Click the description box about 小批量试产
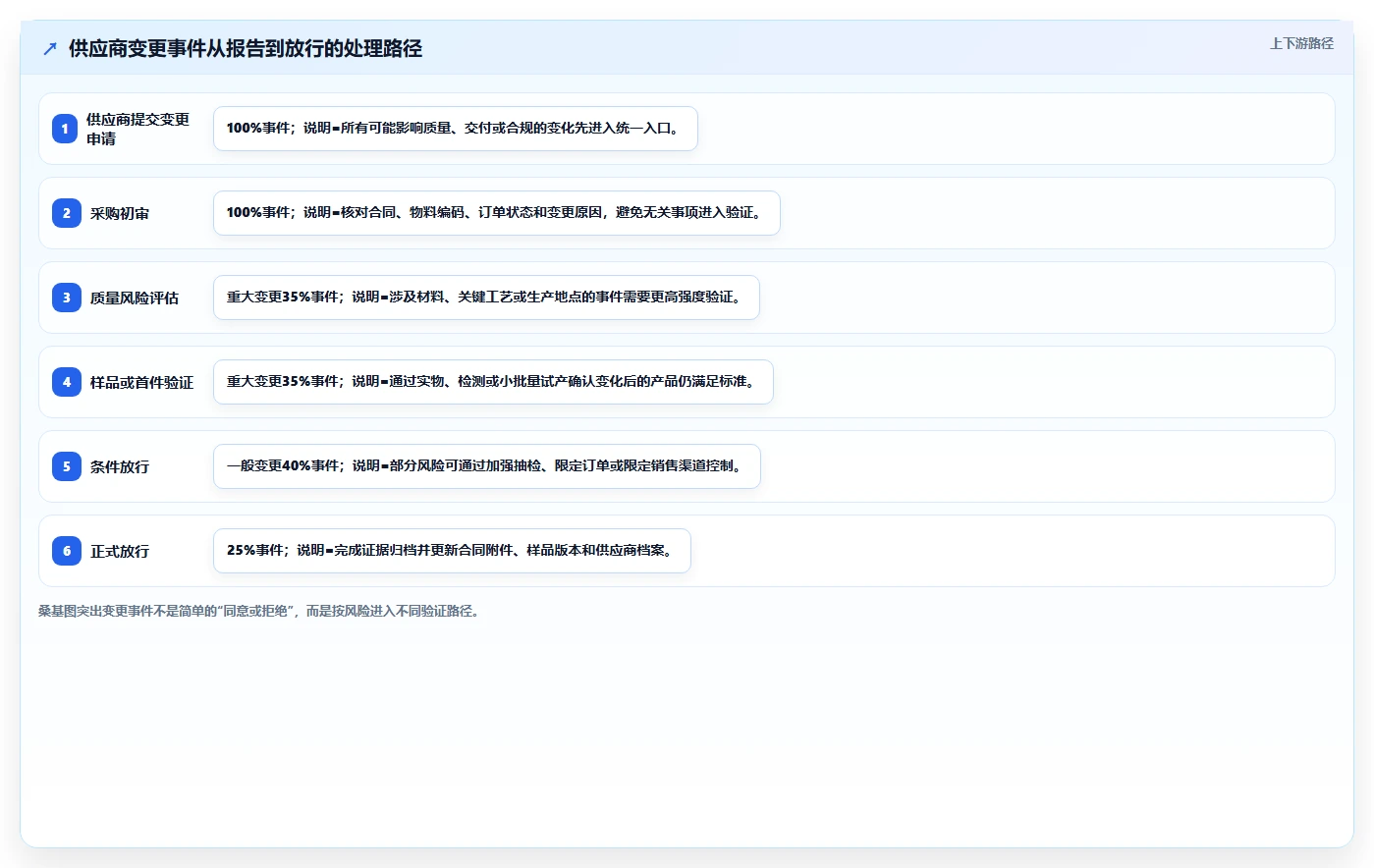Screen dimensions: 1374x868 click(493, 382)
